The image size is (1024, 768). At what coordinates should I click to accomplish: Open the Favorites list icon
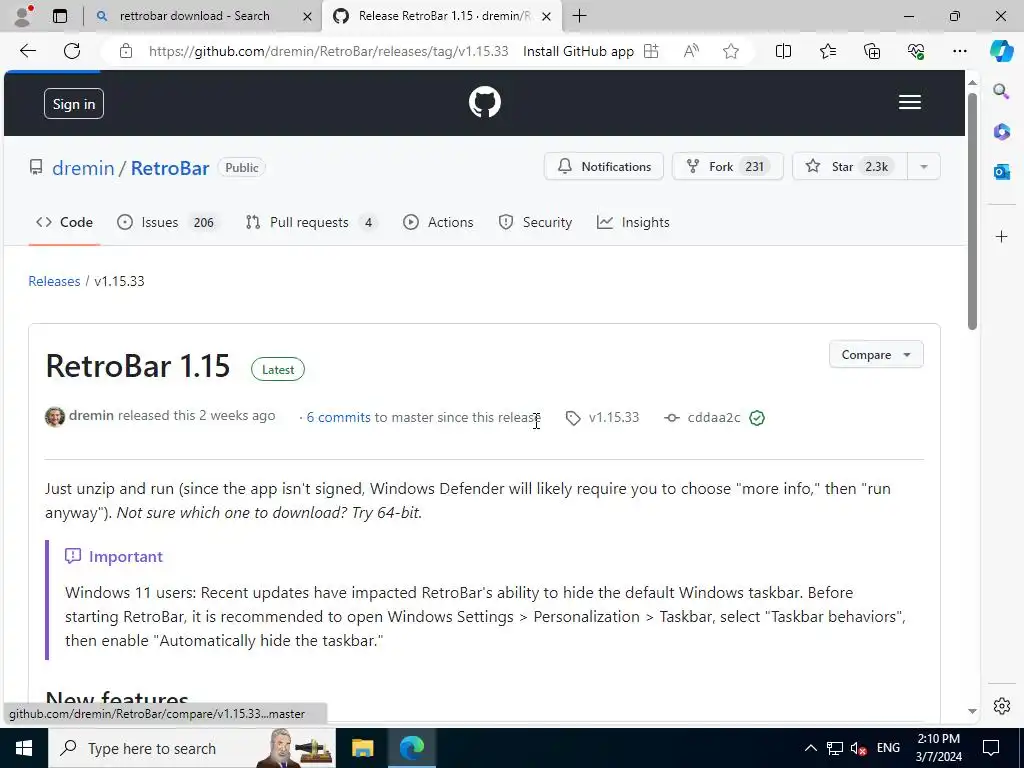827,51
